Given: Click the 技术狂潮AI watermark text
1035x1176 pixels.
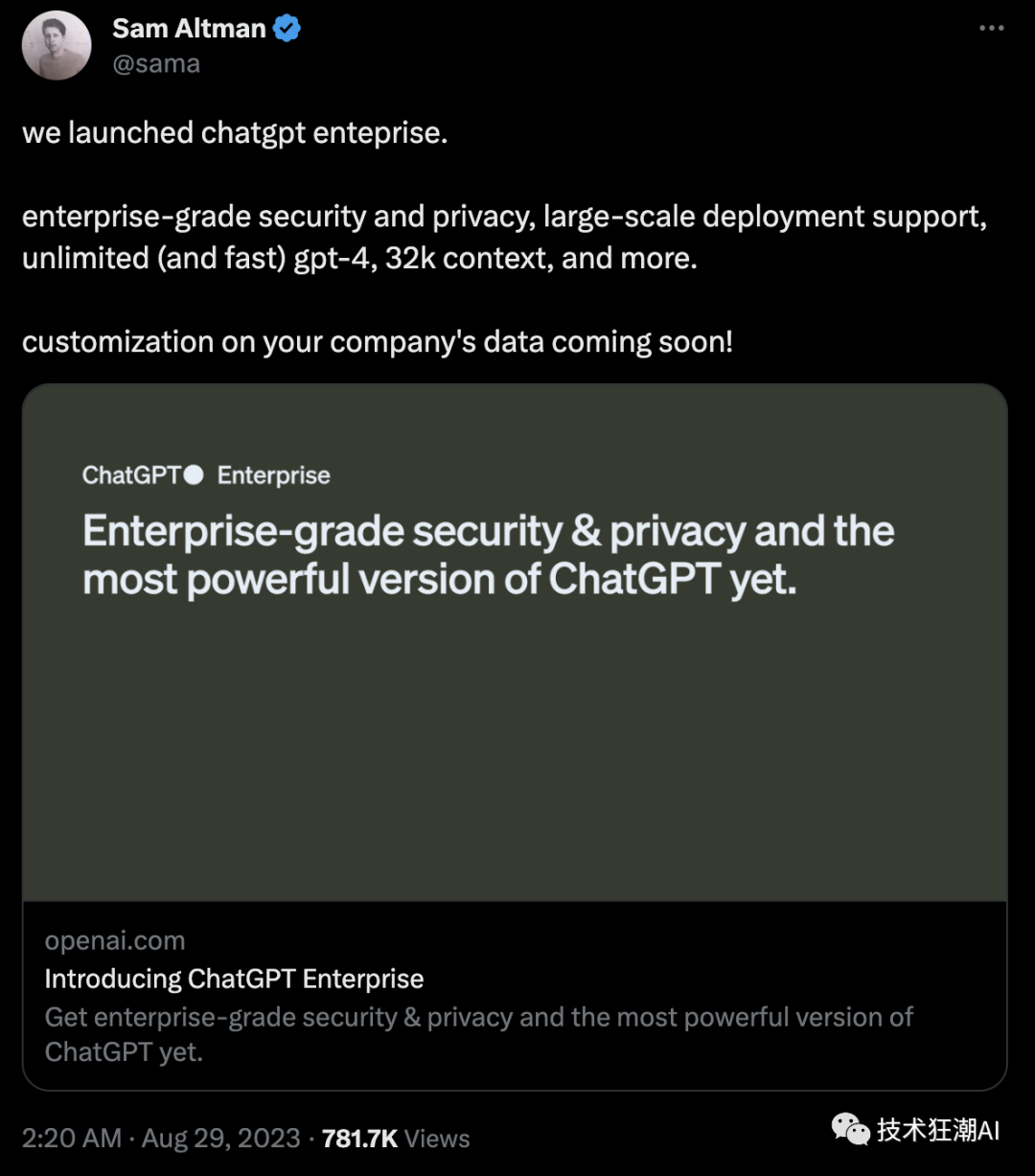Looking at the screenshot, I should (x=938, y=1130).
